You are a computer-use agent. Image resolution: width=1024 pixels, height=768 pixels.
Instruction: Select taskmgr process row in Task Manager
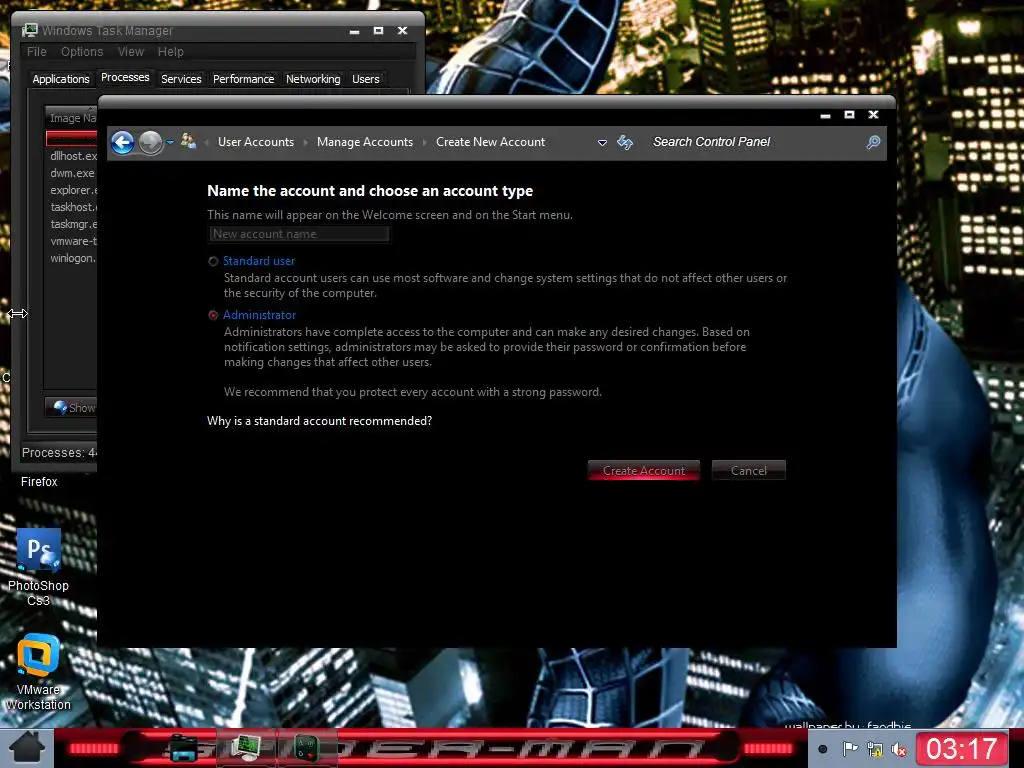(x=71, y=224)
